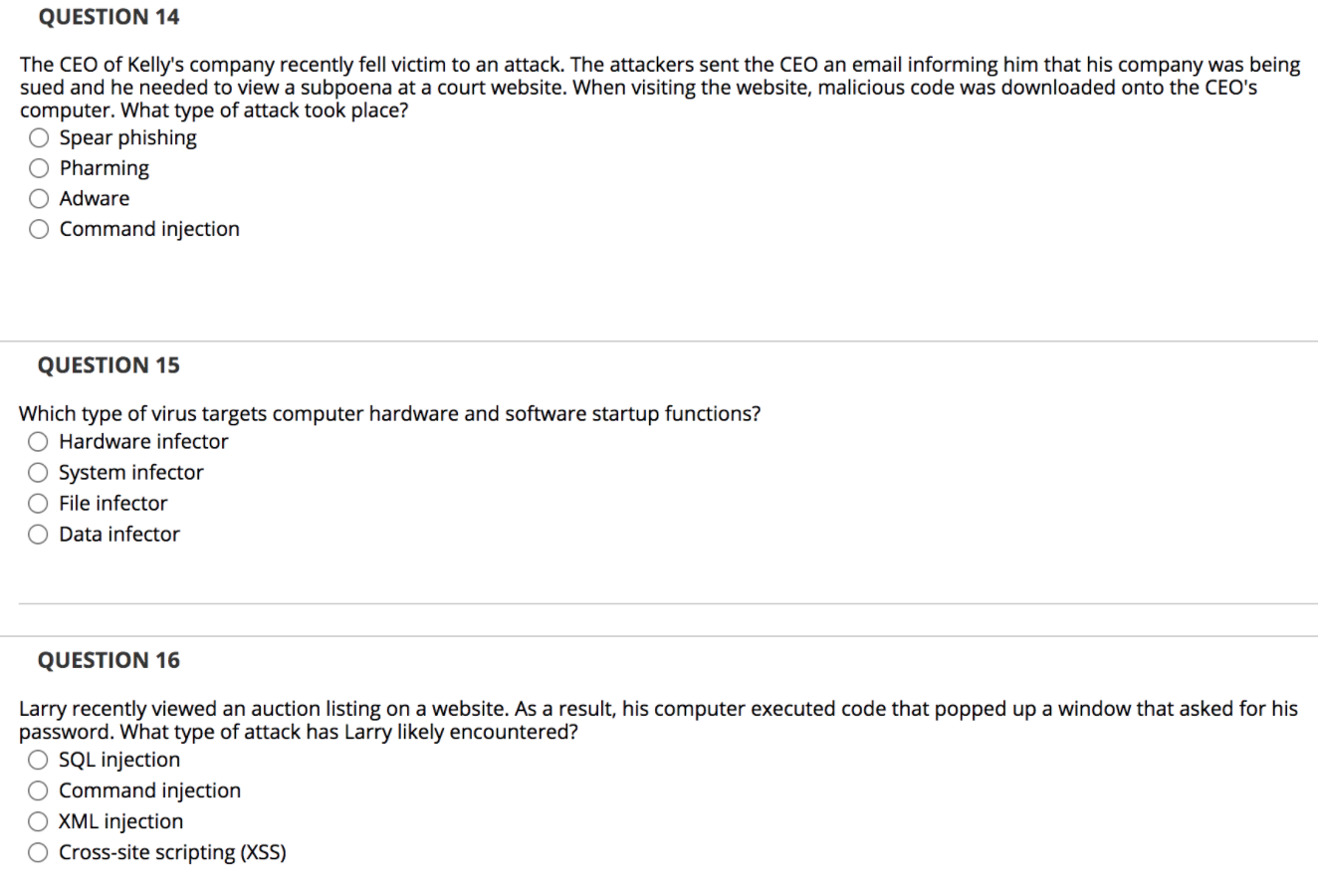Screen dimensions: 1318x896
Task: Click the Larry auction listing question text
Action: pyautogui.click(x=657, y=719)
